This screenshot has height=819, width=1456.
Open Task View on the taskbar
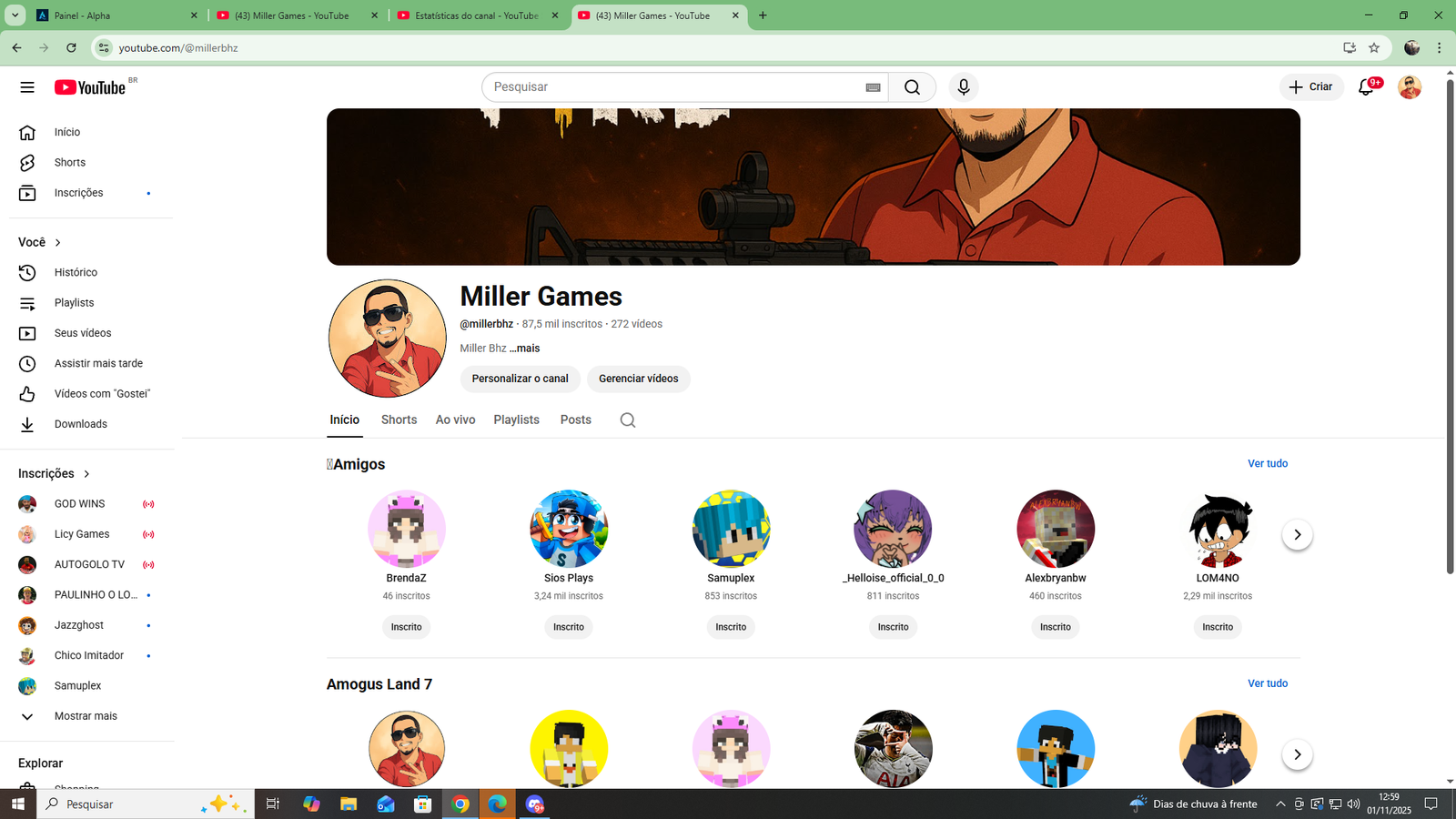coord(272,804)
